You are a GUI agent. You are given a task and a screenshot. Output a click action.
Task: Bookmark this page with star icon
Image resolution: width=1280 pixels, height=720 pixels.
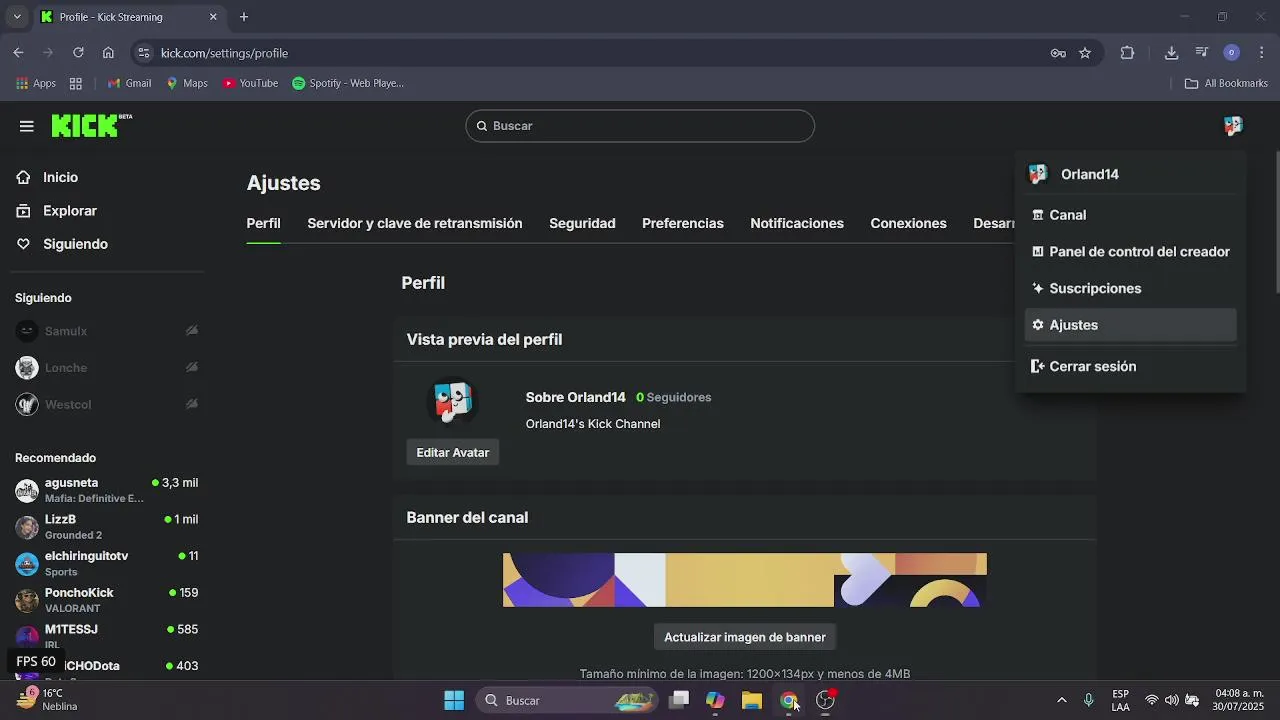(1085, 53)
